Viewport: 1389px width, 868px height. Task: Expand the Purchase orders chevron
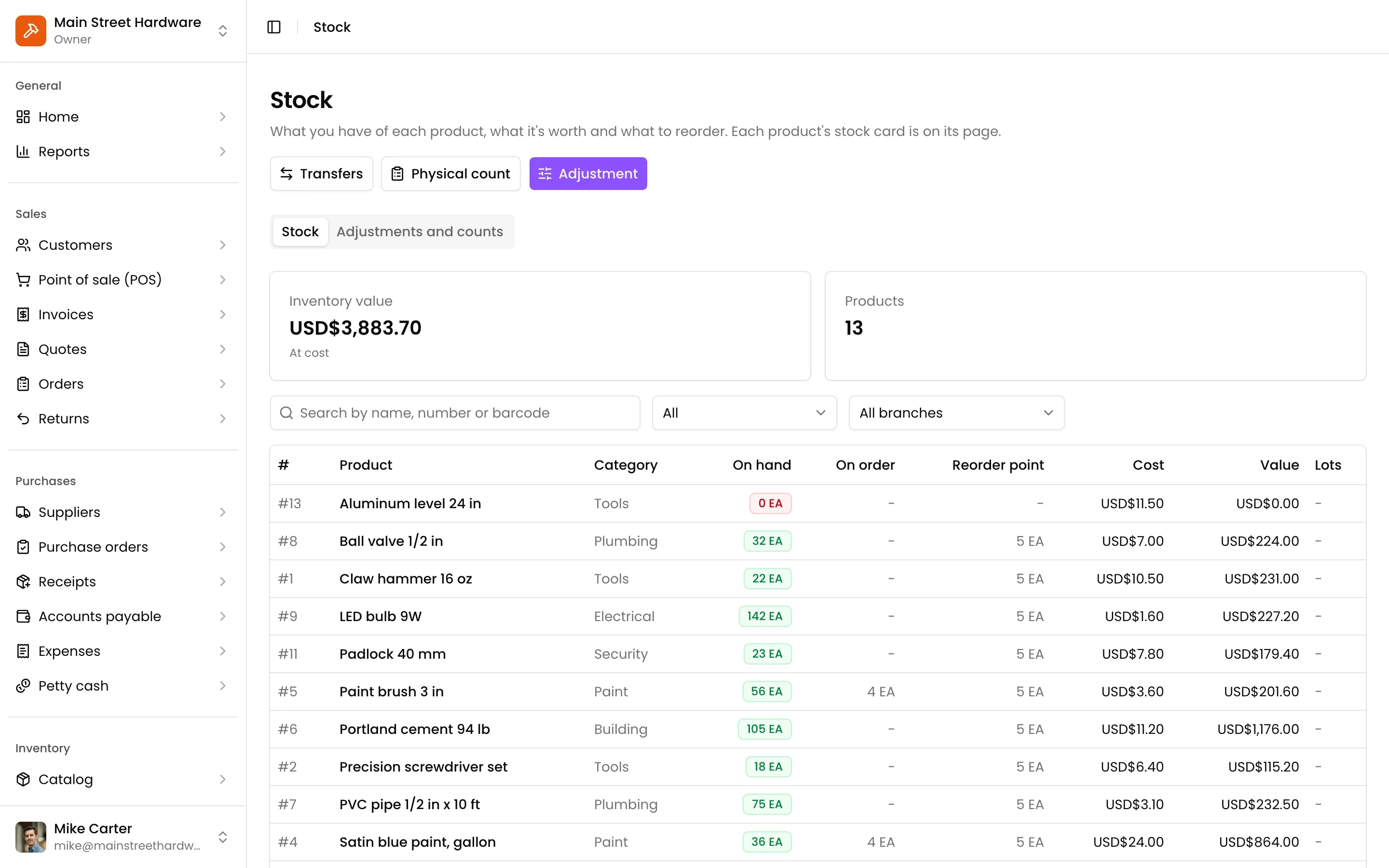223,547
